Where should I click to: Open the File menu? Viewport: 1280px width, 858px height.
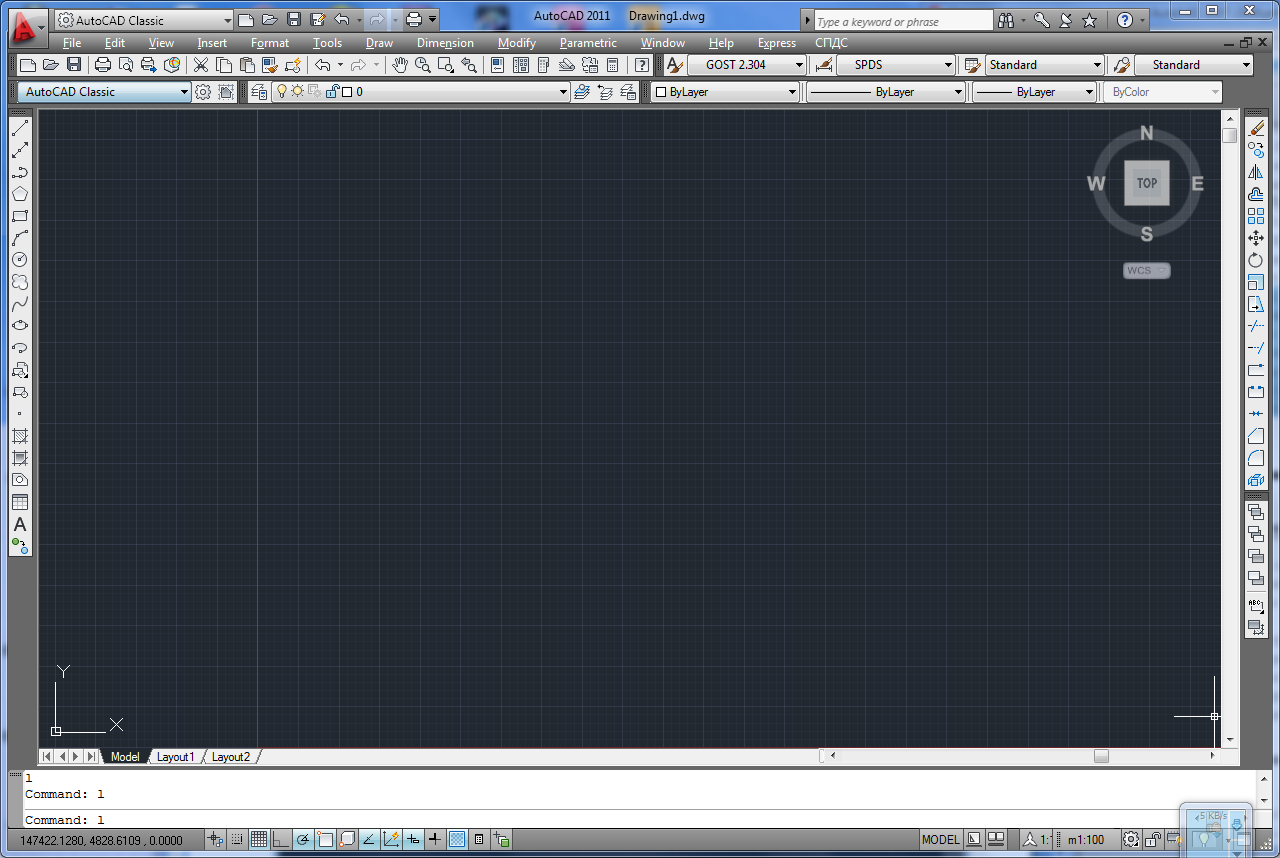pyautogui.click(x=72, y=43)
